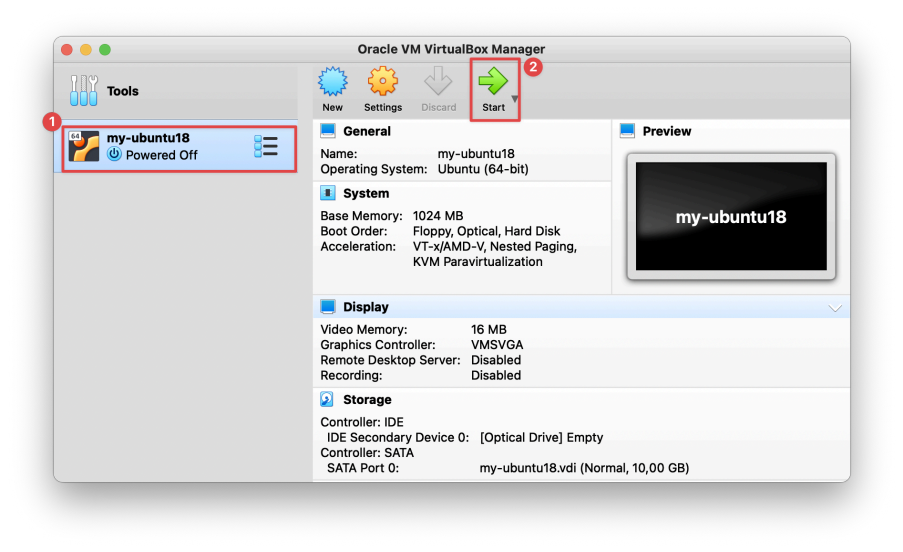Image resolution: width=903 pixels, height=552 pixels.
Task: Click the Storage section disk icon
Action: tap(327, 399)
